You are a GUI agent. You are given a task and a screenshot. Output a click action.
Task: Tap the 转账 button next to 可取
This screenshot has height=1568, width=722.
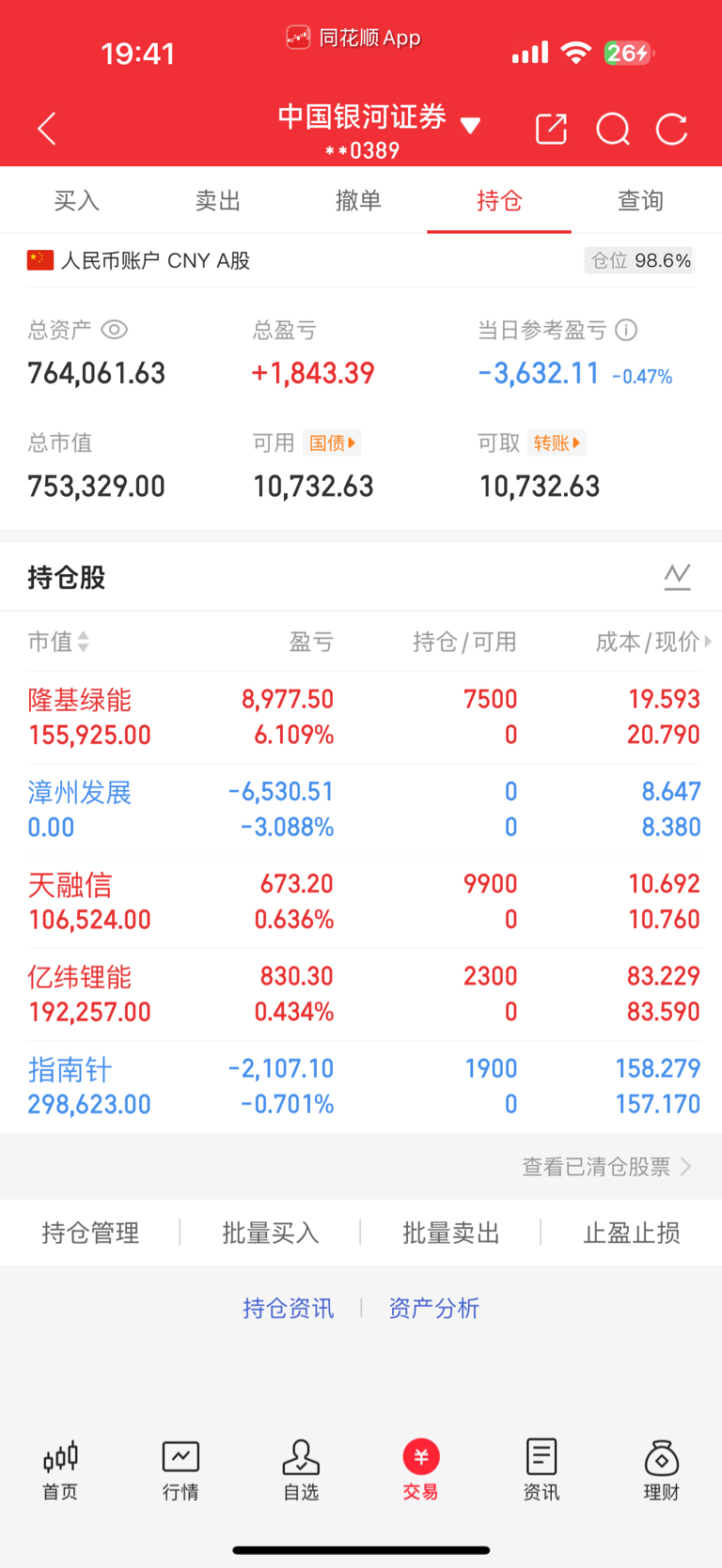557,442
